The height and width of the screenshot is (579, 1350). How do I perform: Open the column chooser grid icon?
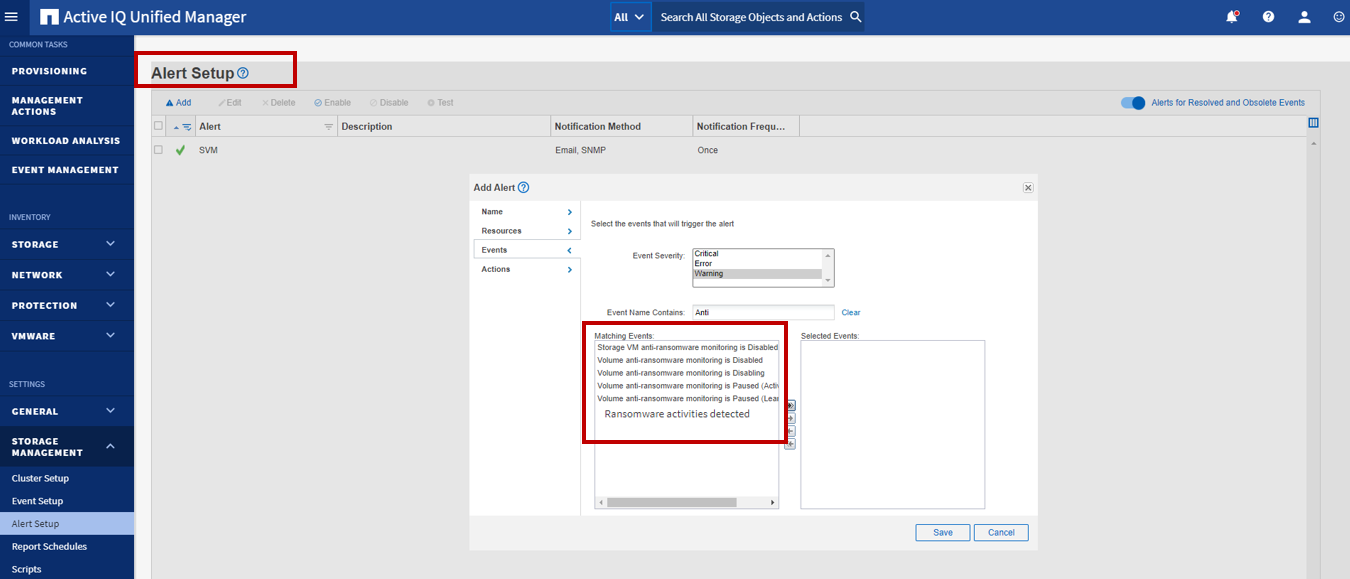pos(1313,123)
